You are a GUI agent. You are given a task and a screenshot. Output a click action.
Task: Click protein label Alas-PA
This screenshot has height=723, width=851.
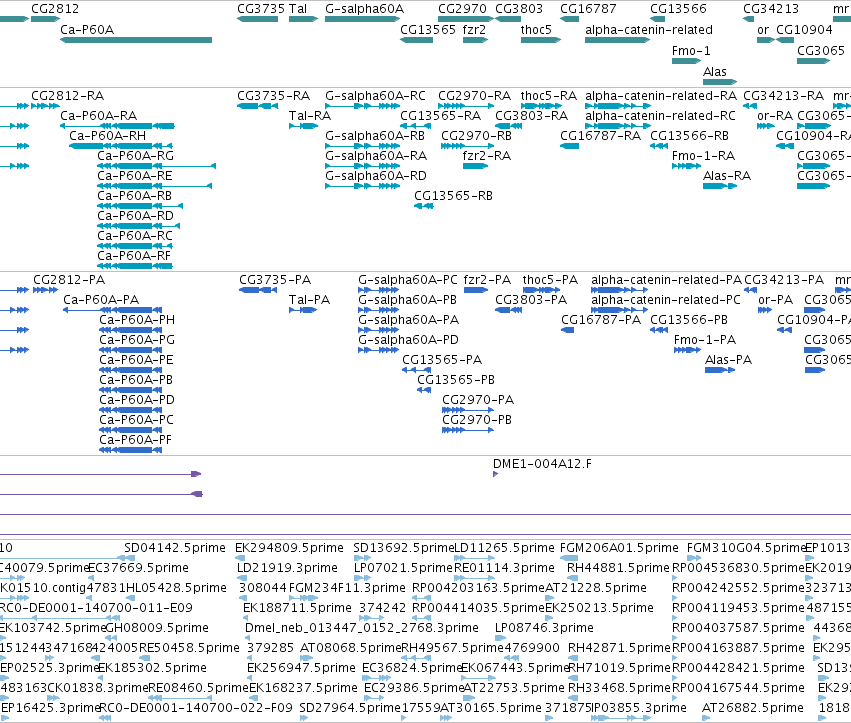(x=728, y=360)
